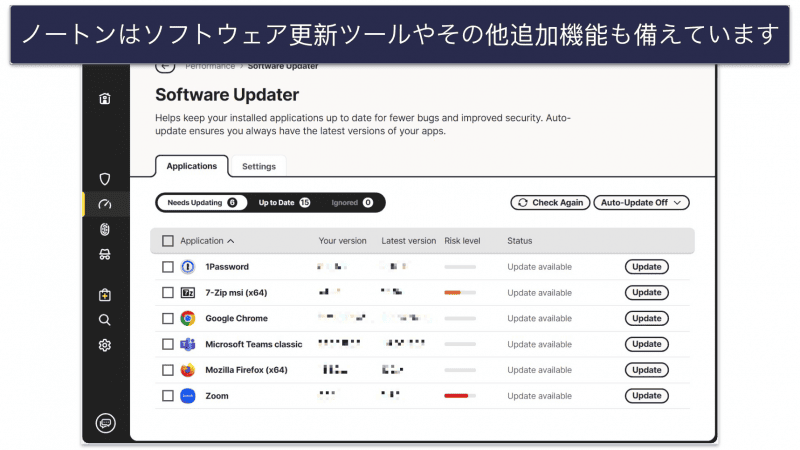Open the Home icon in sidebar

tap(105, 98)
